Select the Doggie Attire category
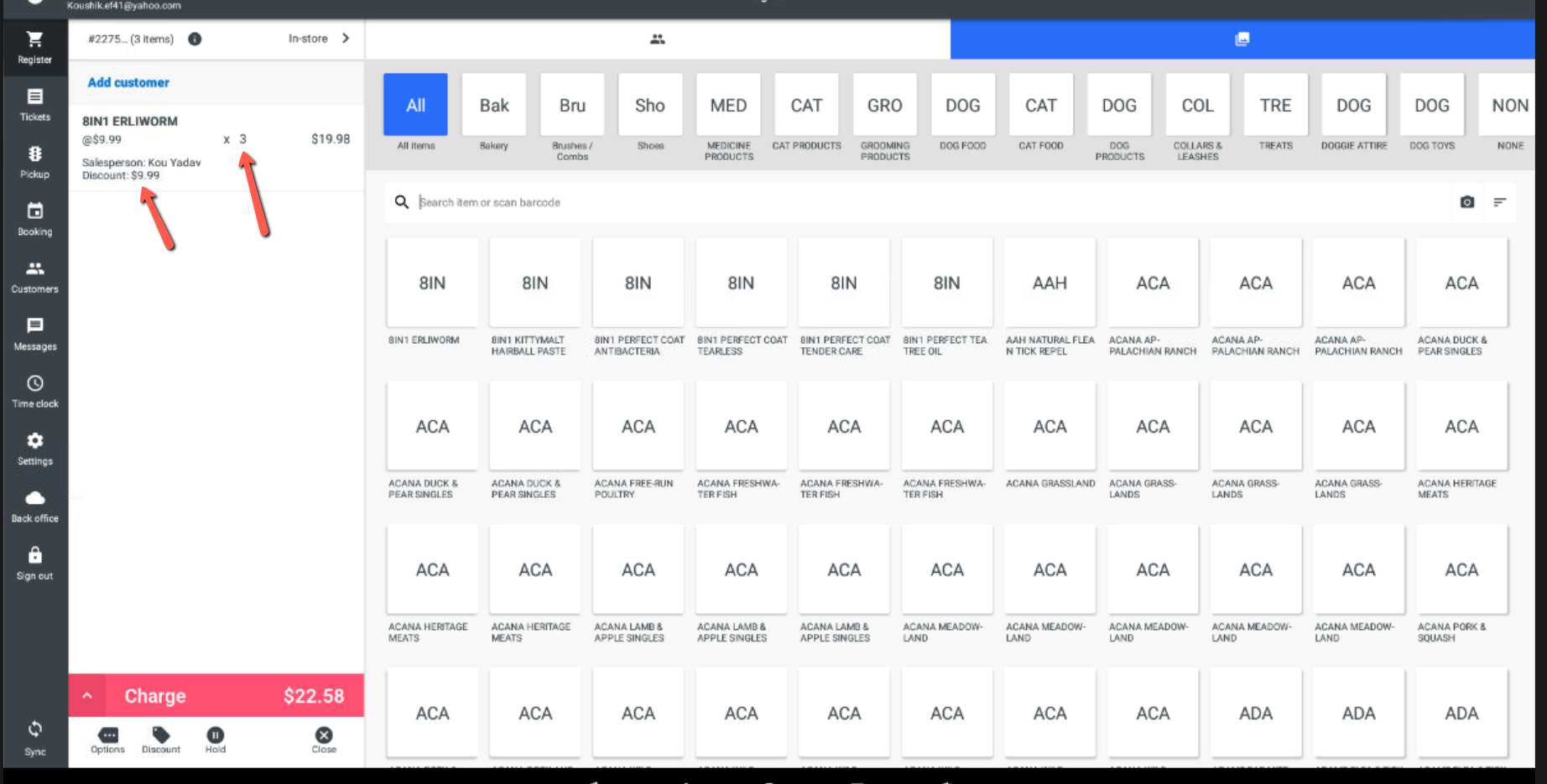 pyautogui.click(x=1353, y=105)
